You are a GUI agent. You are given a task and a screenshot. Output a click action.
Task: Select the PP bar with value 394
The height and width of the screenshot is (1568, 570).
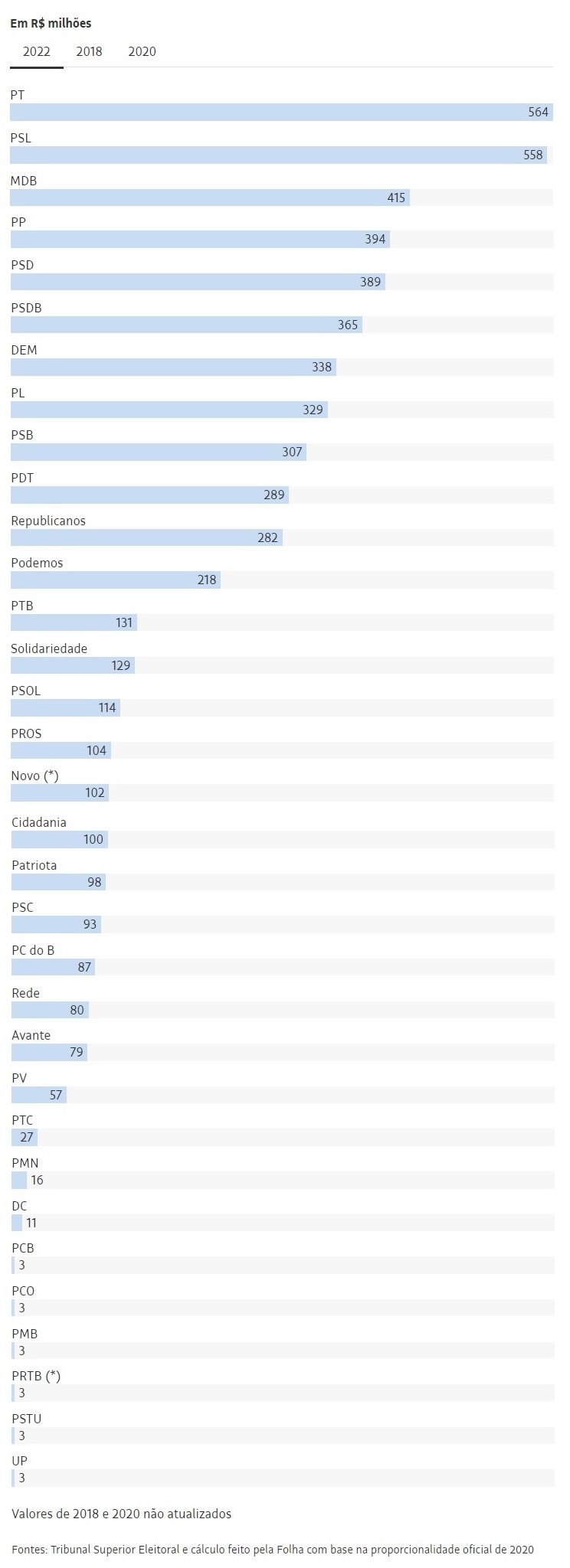[x=200, y=239]
